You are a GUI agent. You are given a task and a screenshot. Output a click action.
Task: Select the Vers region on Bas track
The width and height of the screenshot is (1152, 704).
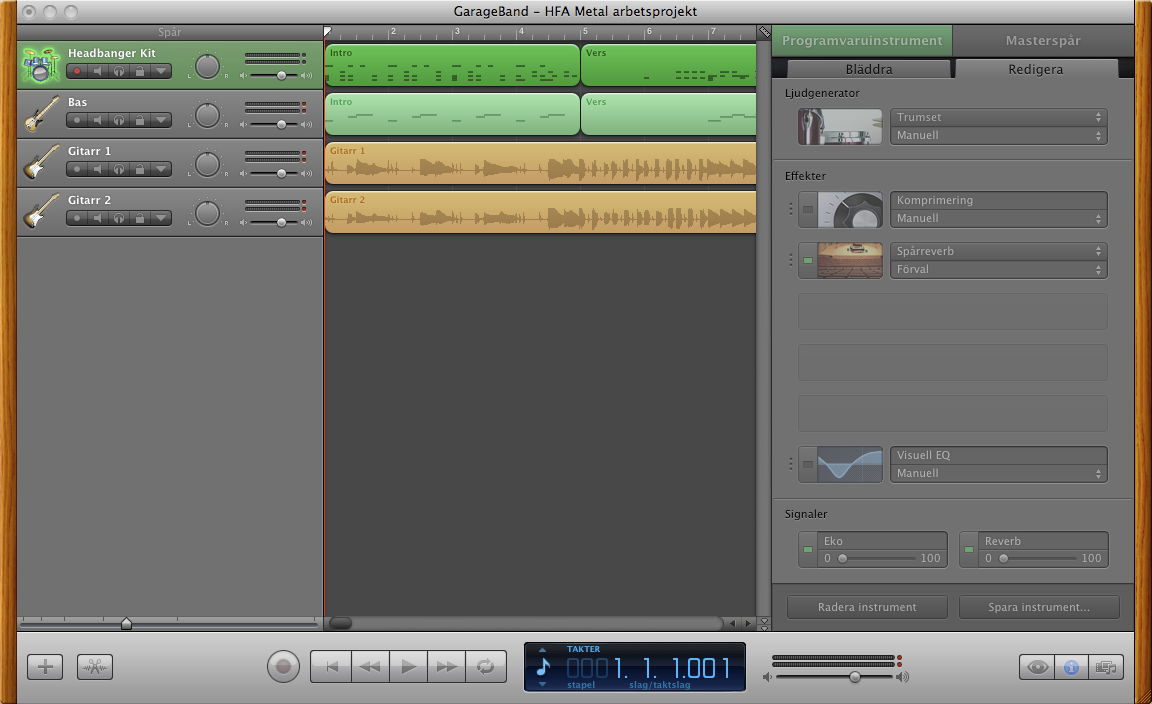click(x=669, y=114)
